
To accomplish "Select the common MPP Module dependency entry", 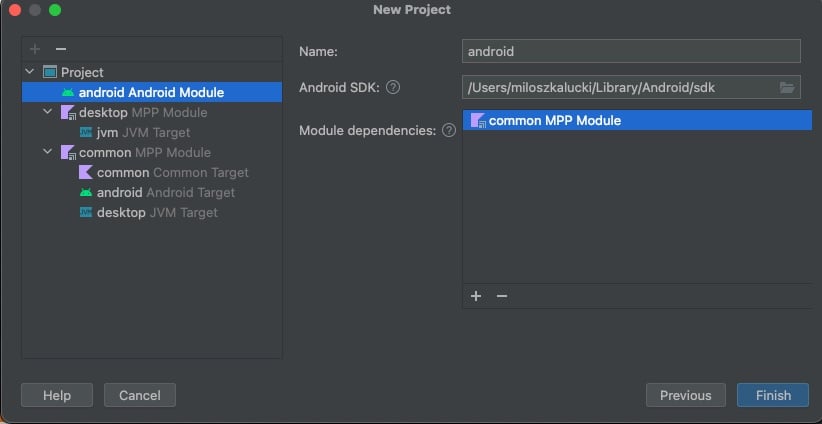I will [x=554, y=121].
